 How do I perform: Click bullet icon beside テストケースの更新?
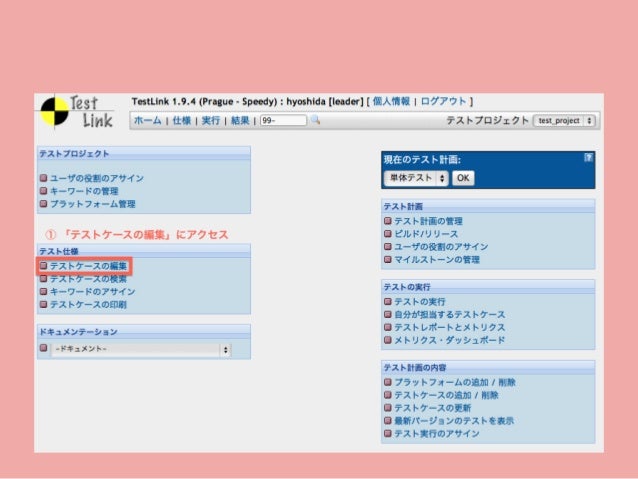pyautogui.click(x=388, y=408)
